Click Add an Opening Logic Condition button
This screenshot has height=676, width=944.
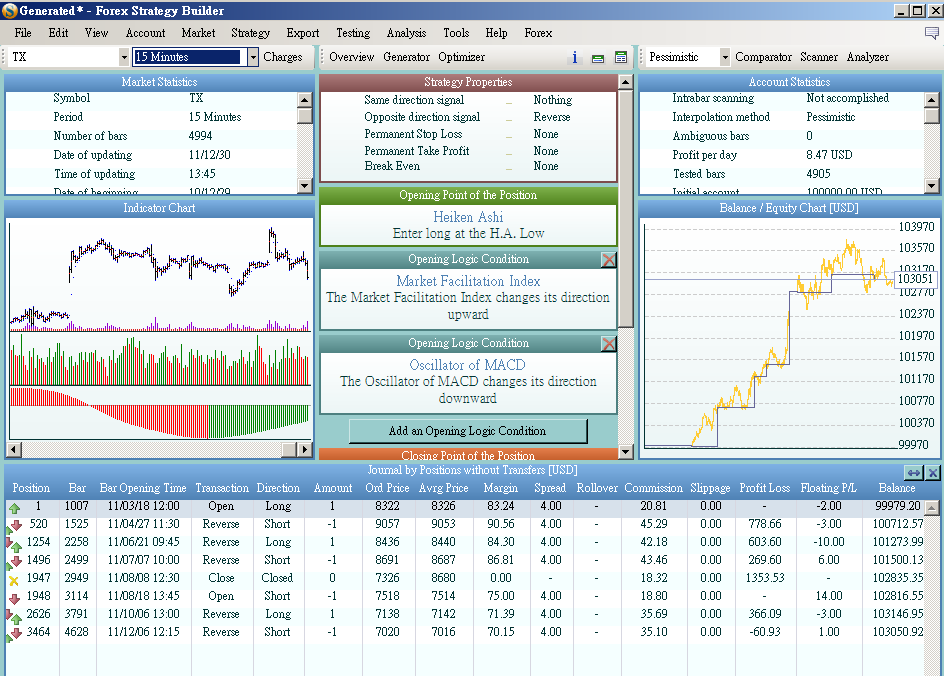[468, 431]
